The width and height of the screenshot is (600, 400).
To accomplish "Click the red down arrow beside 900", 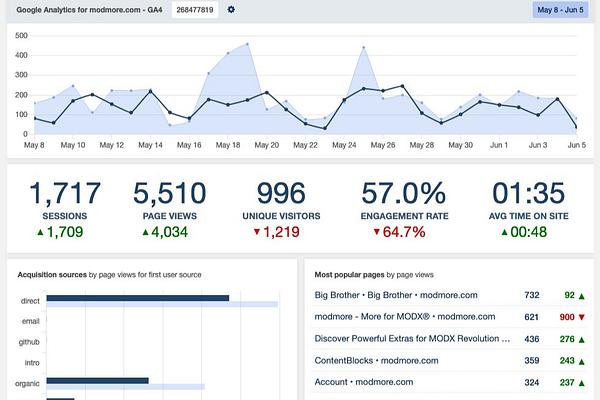I will (582, 317).
